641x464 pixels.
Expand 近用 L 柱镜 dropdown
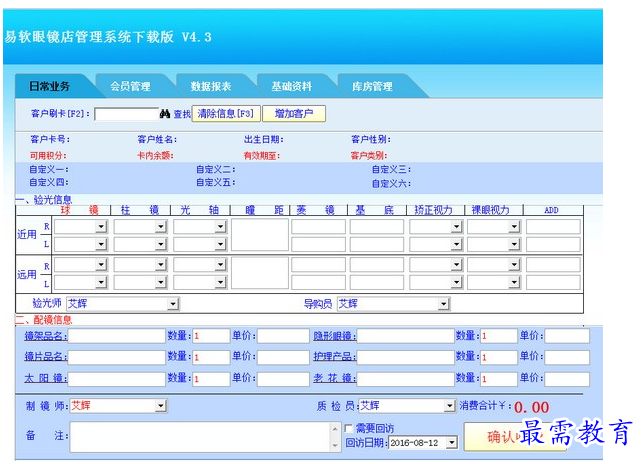(161, 244)
